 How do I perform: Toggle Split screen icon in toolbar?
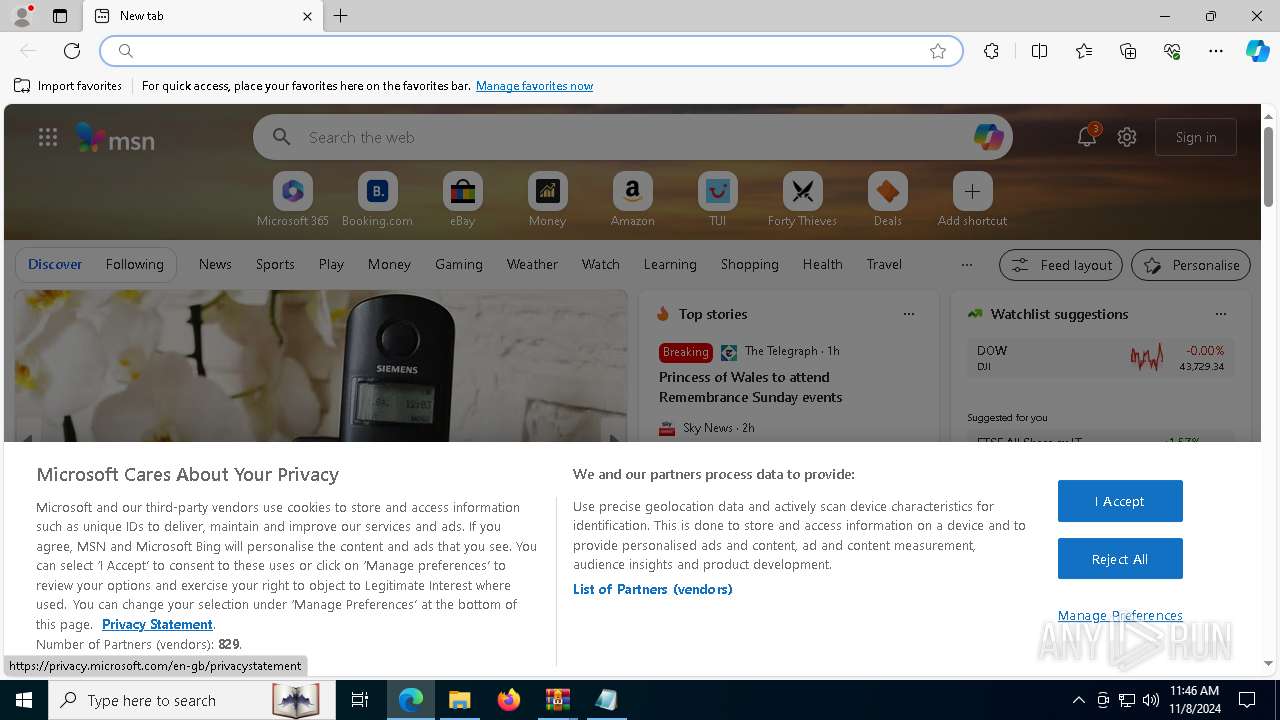tap(1039, 51)
